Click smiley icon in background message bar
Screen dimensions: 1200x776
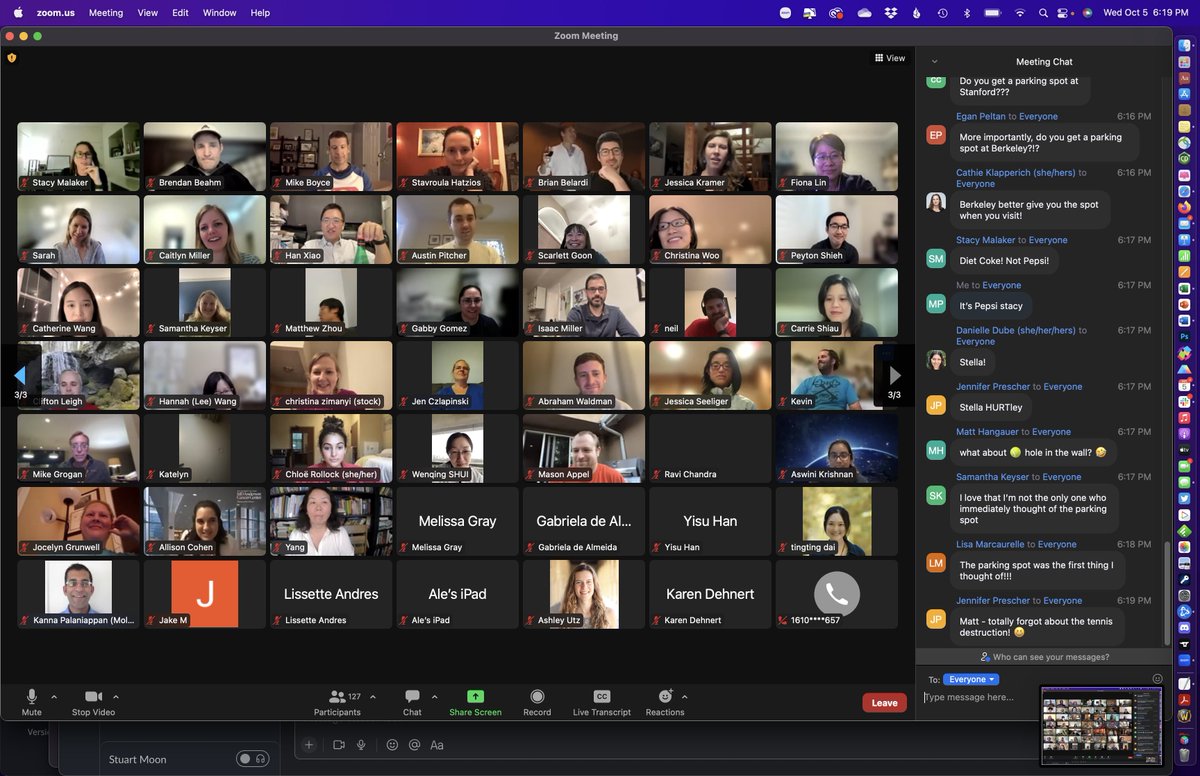click(392, 745)
